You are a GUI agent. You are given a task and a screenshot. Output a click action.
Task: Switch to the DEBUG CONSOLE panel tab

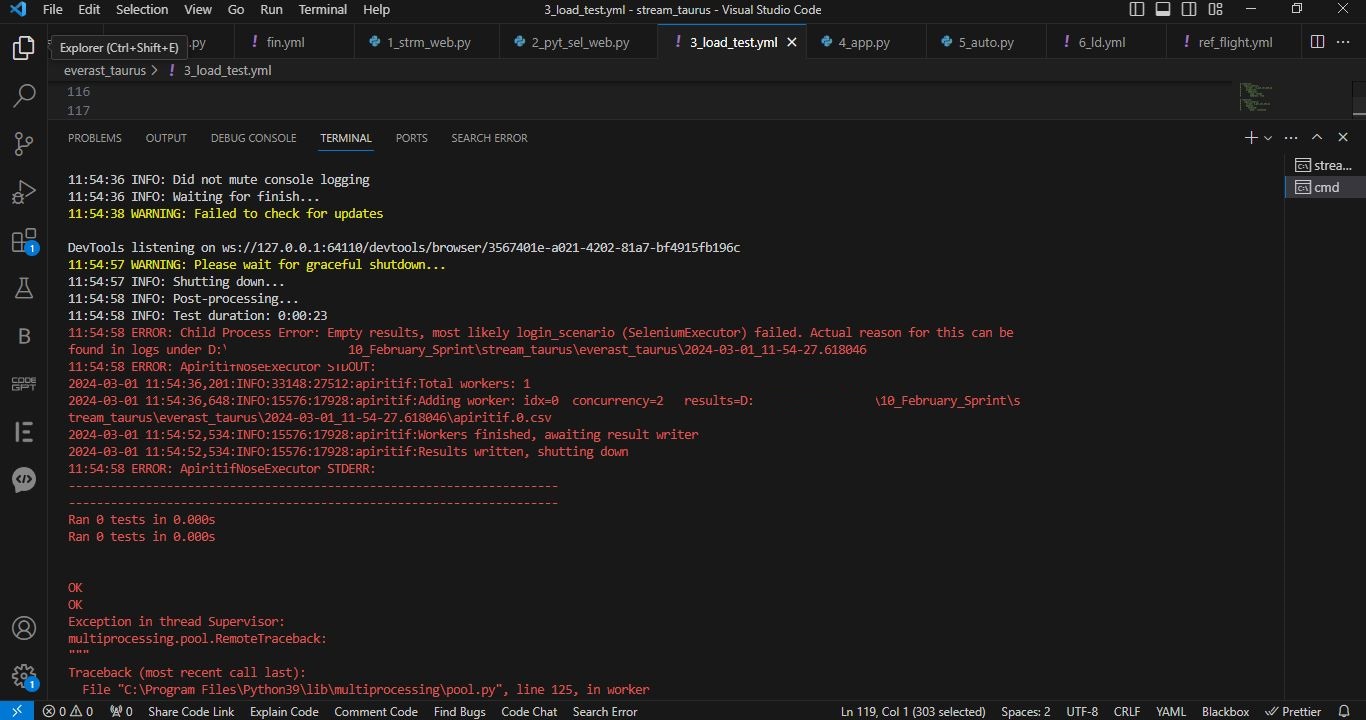coord(253,138)
